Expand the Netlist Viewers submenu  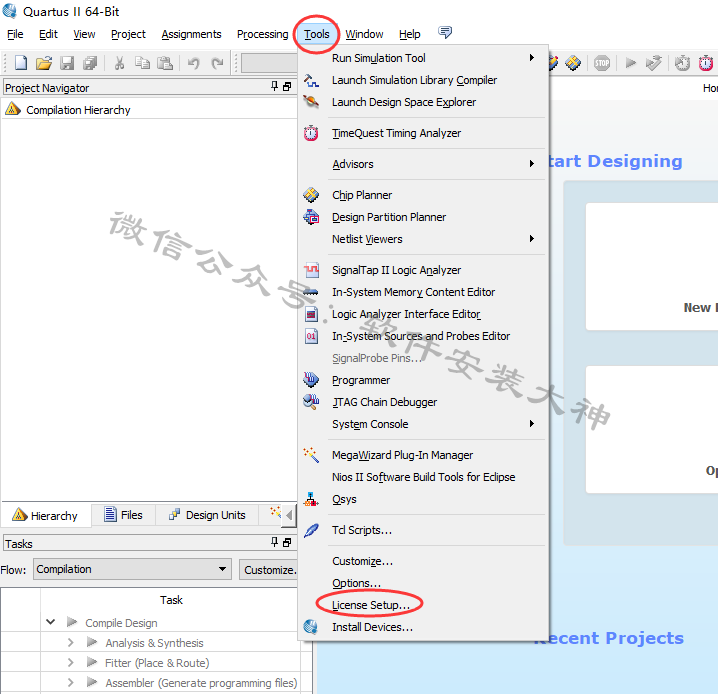click(x=423, y=239)
